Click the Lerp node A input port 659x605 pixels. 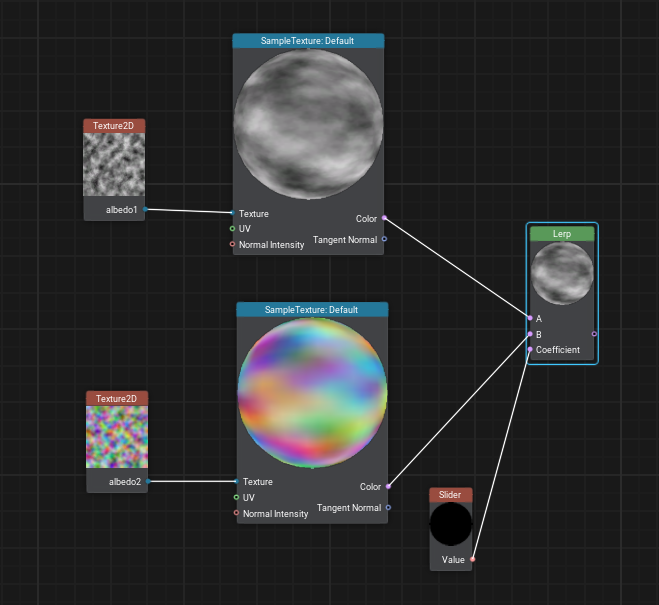[x=530, y=318]
